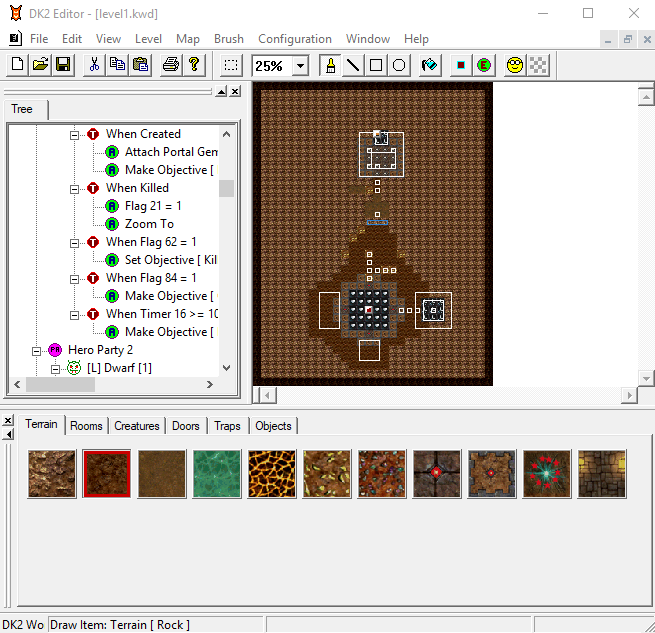Click the Open folder toolbar icon
Screen dimensions: 655x633
[41, 65]
